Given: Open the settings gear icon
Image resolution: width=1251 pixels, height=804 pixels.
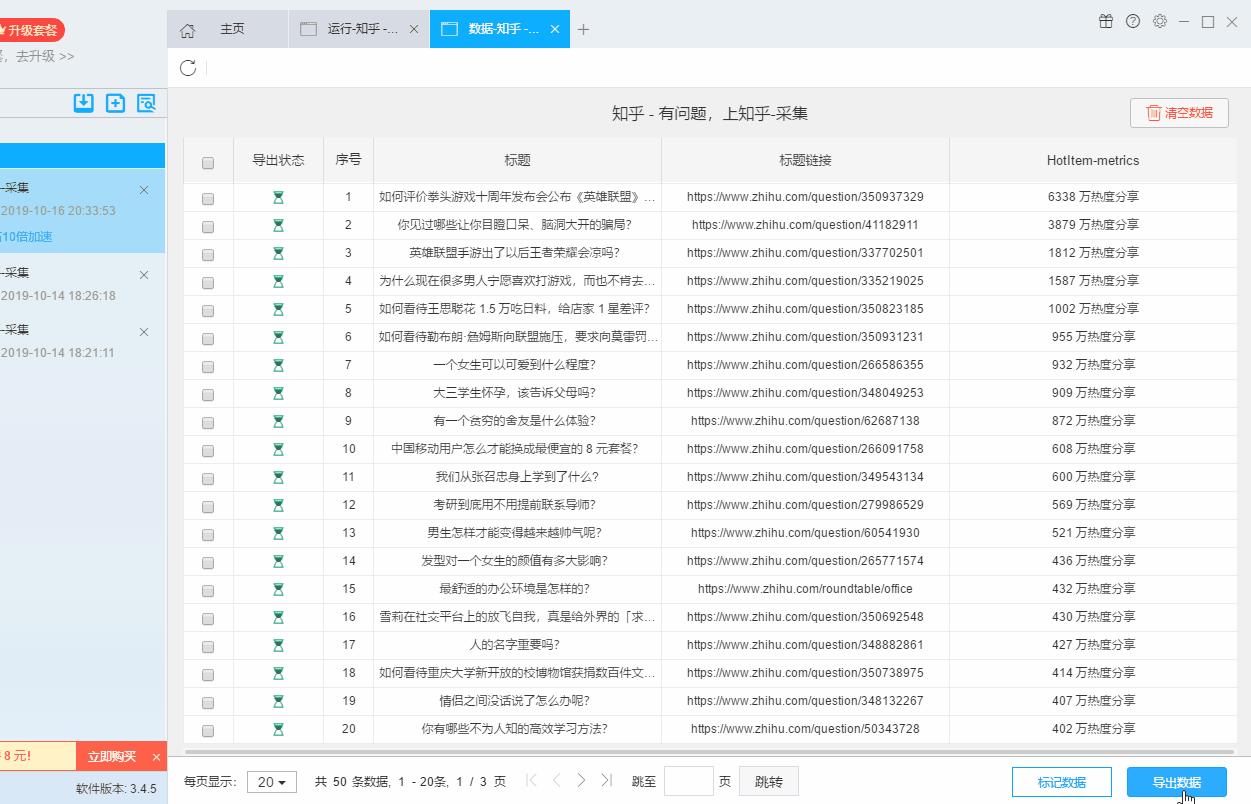Looking at the screenshot, I should pyautogui.click(x=1160, y=21).
